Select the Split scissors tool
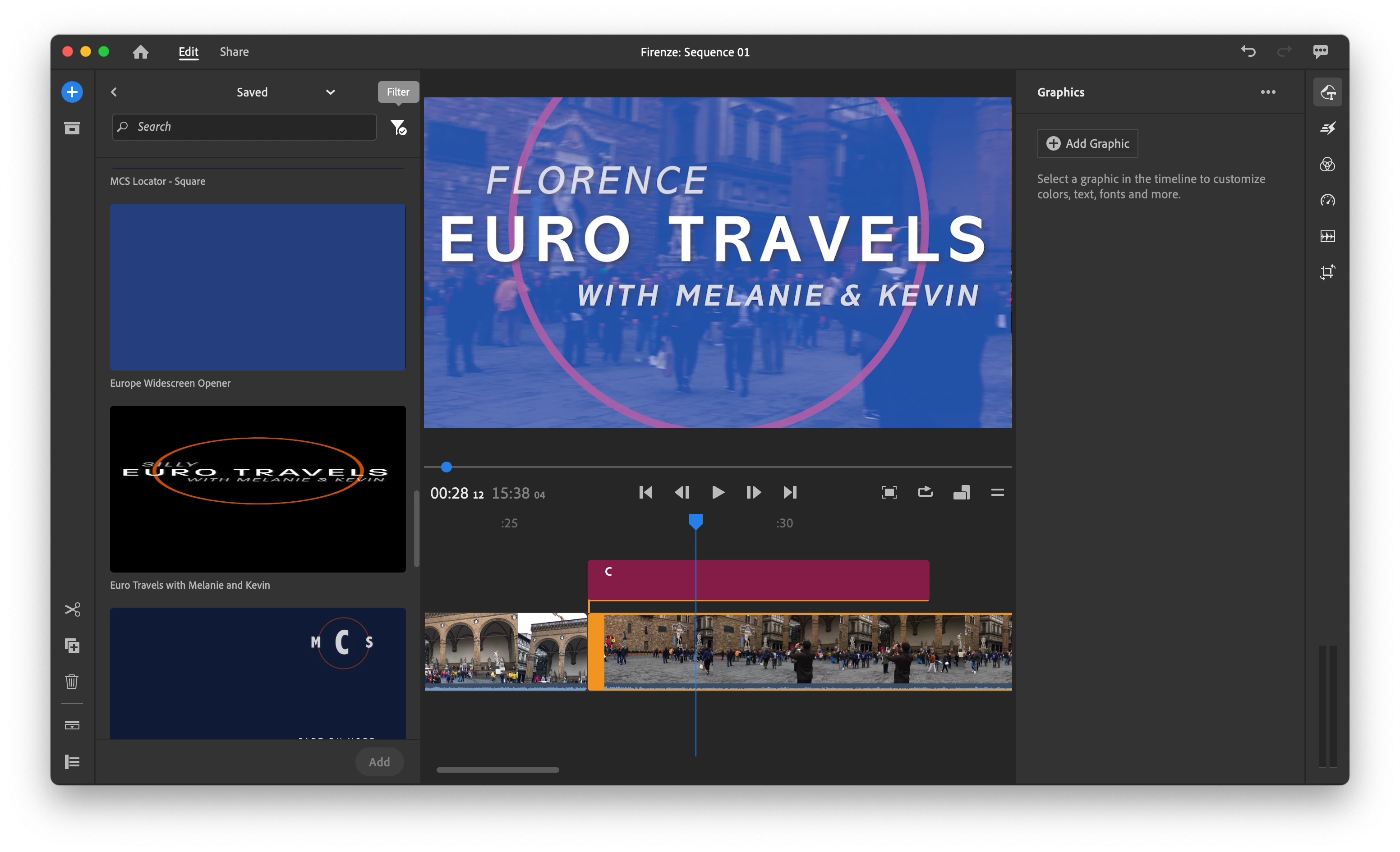The image size is (1400, 852). [72, 609]
